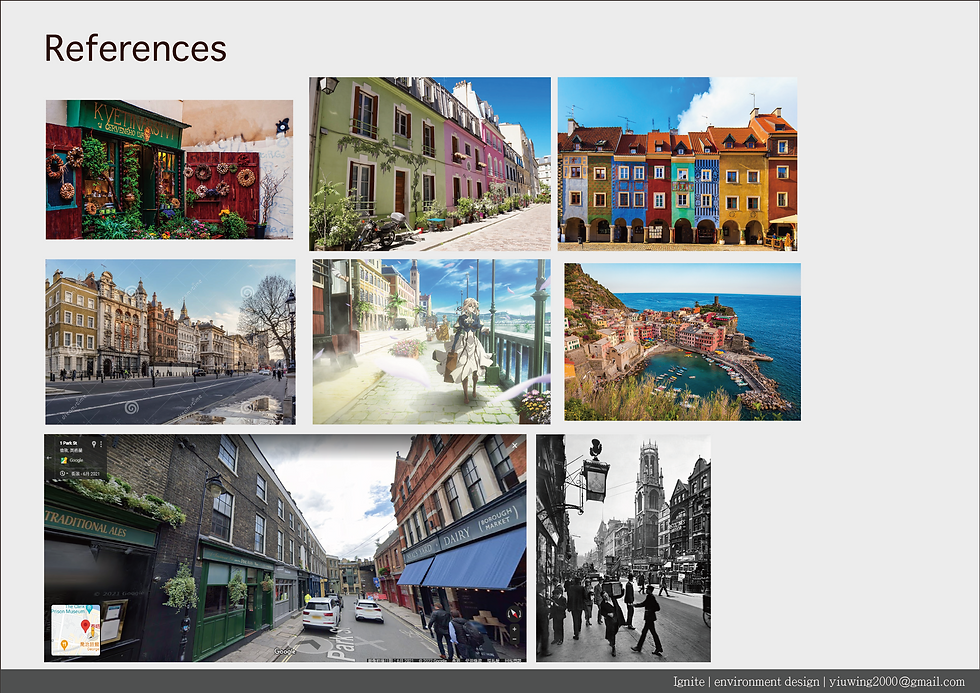Screen dimensions: 980x693
Task: Select the flower shop storefront reference image
Action: click(169, 169)
